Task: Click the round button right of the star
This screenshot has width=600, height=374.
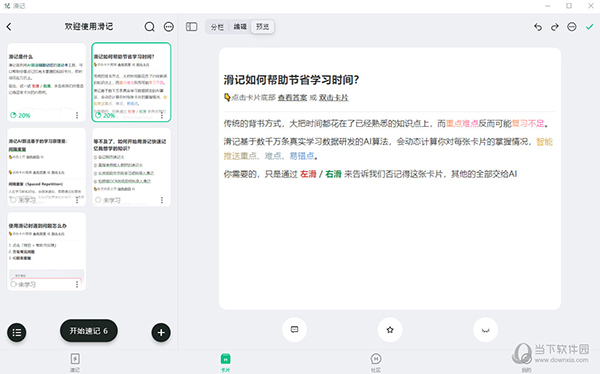Action: point(486,330)
